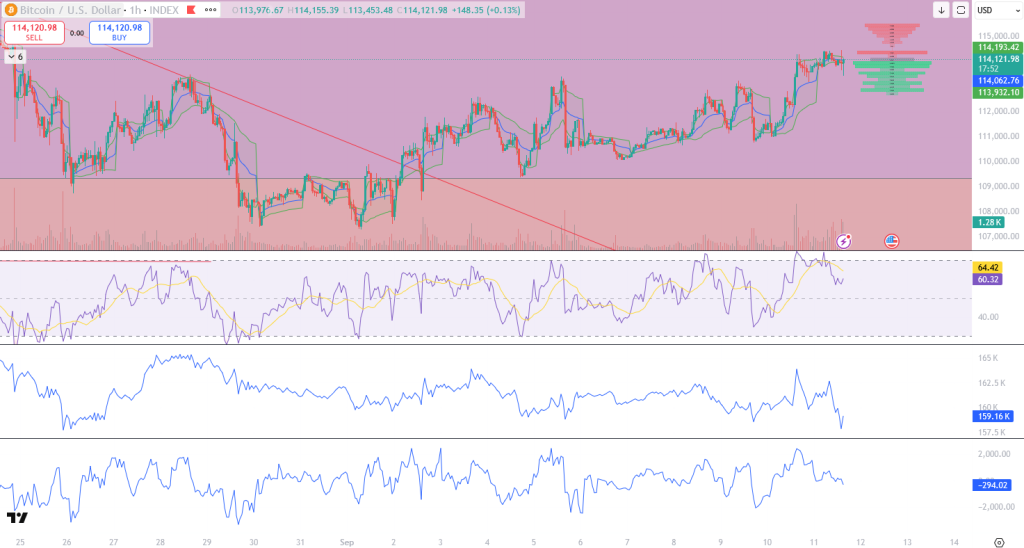Image resolution: width=1024 pixels, height=548 pixels.
Task: Click the spread value 0.00 between Sell and Buy
Action: point(77,33)
